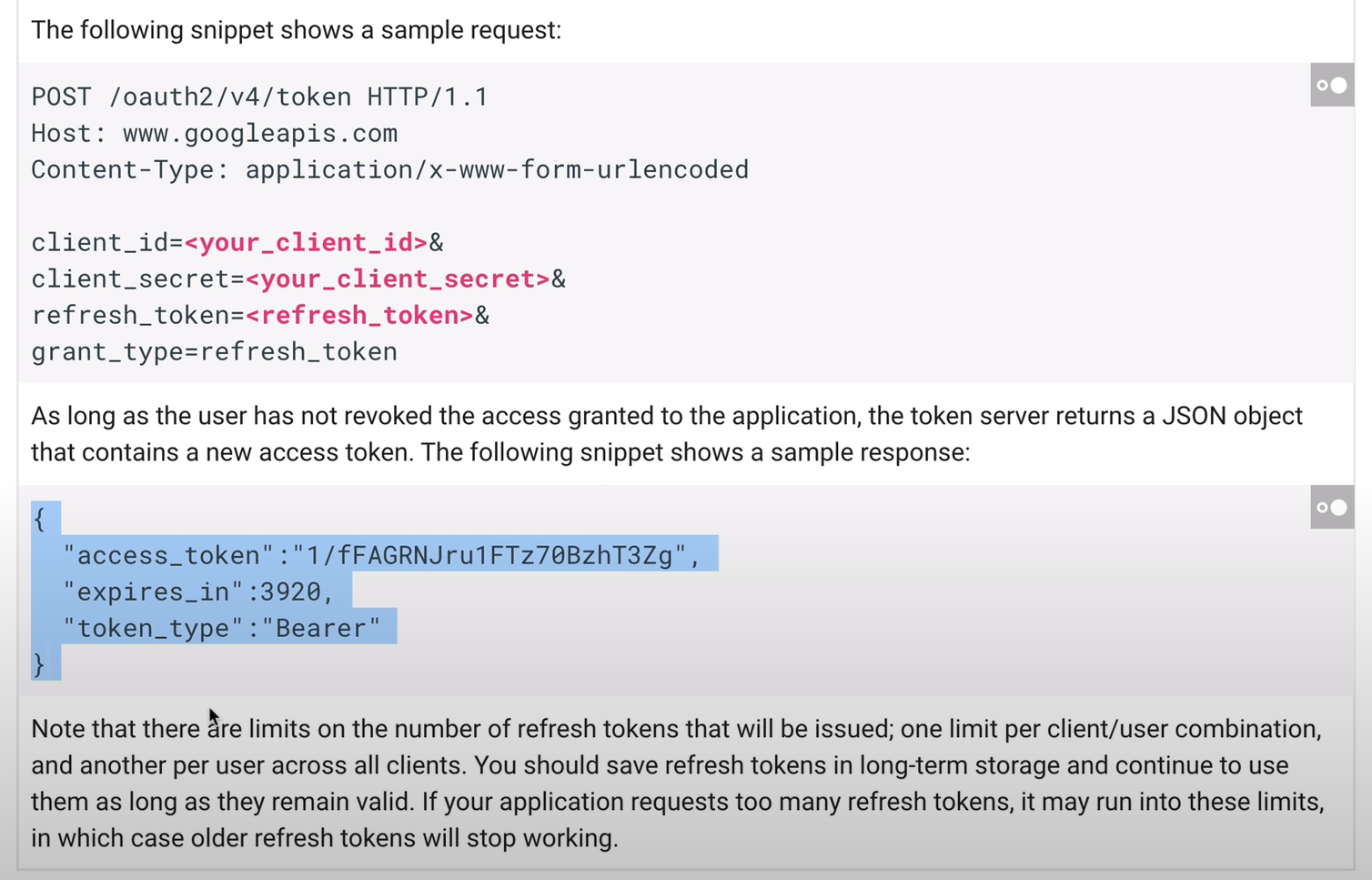Click the <your_client_id> placeholder
1372x880 pixels.
(306, 243)
